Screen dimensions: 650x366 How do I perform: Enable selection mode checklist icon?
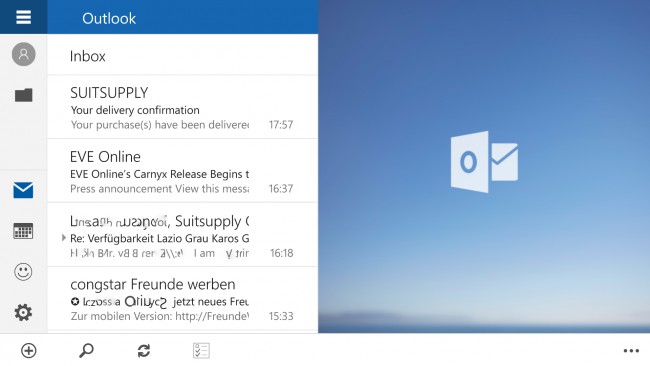click(201, 351)
